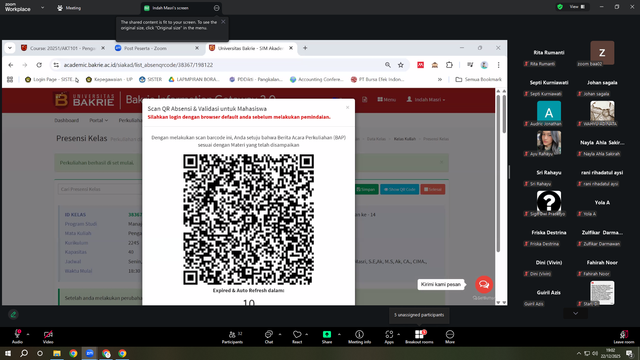Open the View layout menu
This screenshot has height=360, width=640.
point(577,7)
